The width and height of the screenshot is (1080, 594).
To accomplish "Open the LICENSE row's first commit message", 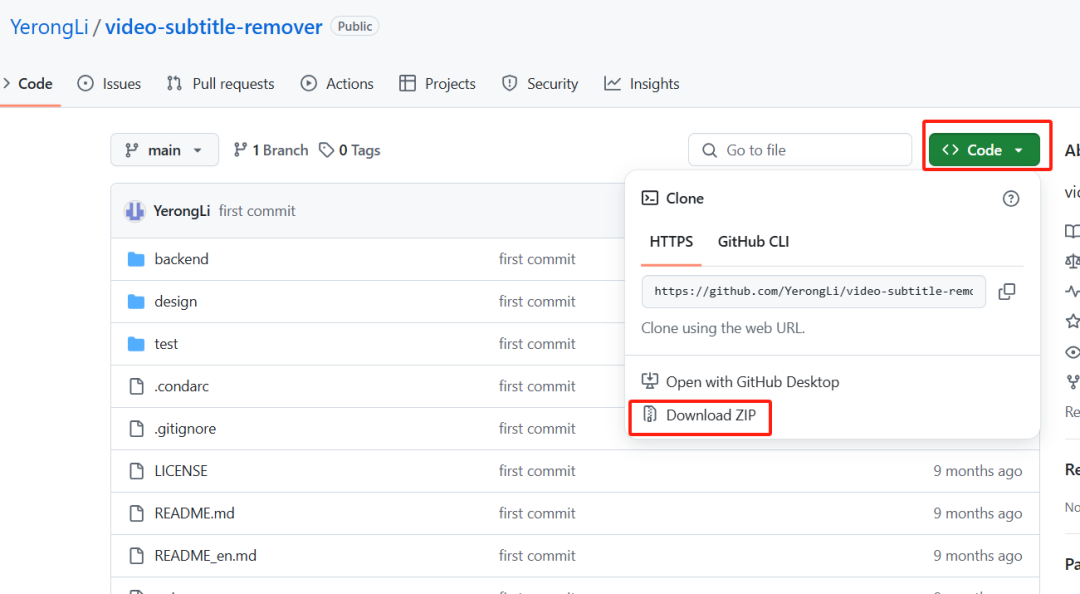I will [x=537, y=471].
